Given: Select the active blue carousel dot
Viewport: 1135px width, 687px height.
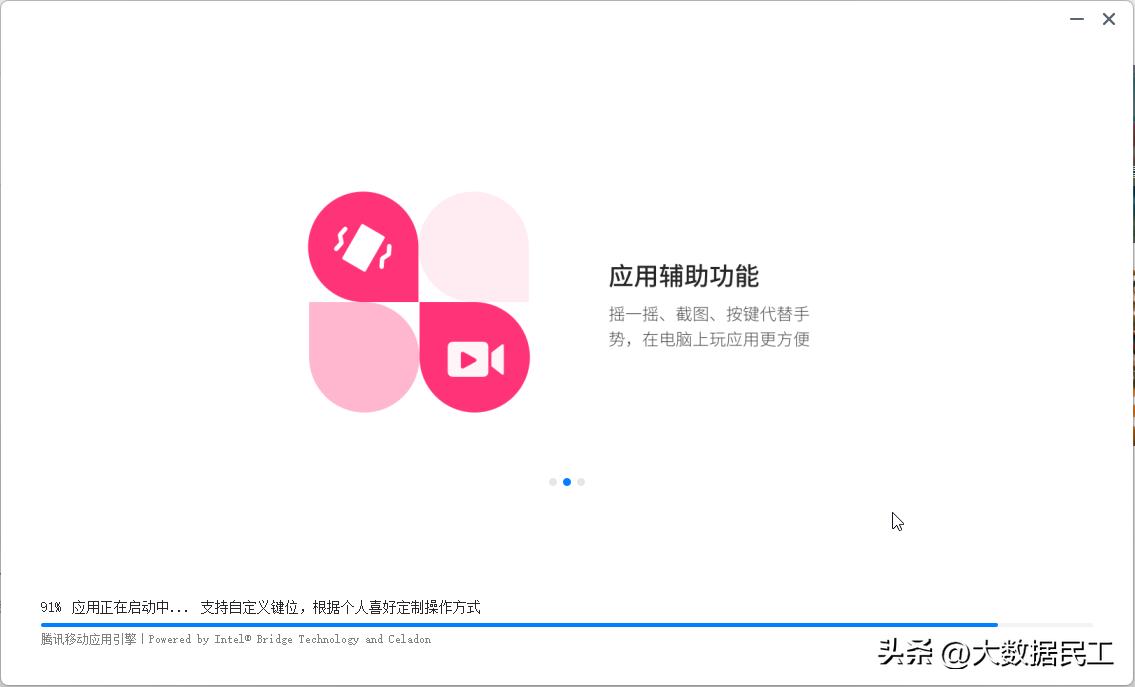Looking at the screenshot, I should point(567,482).
